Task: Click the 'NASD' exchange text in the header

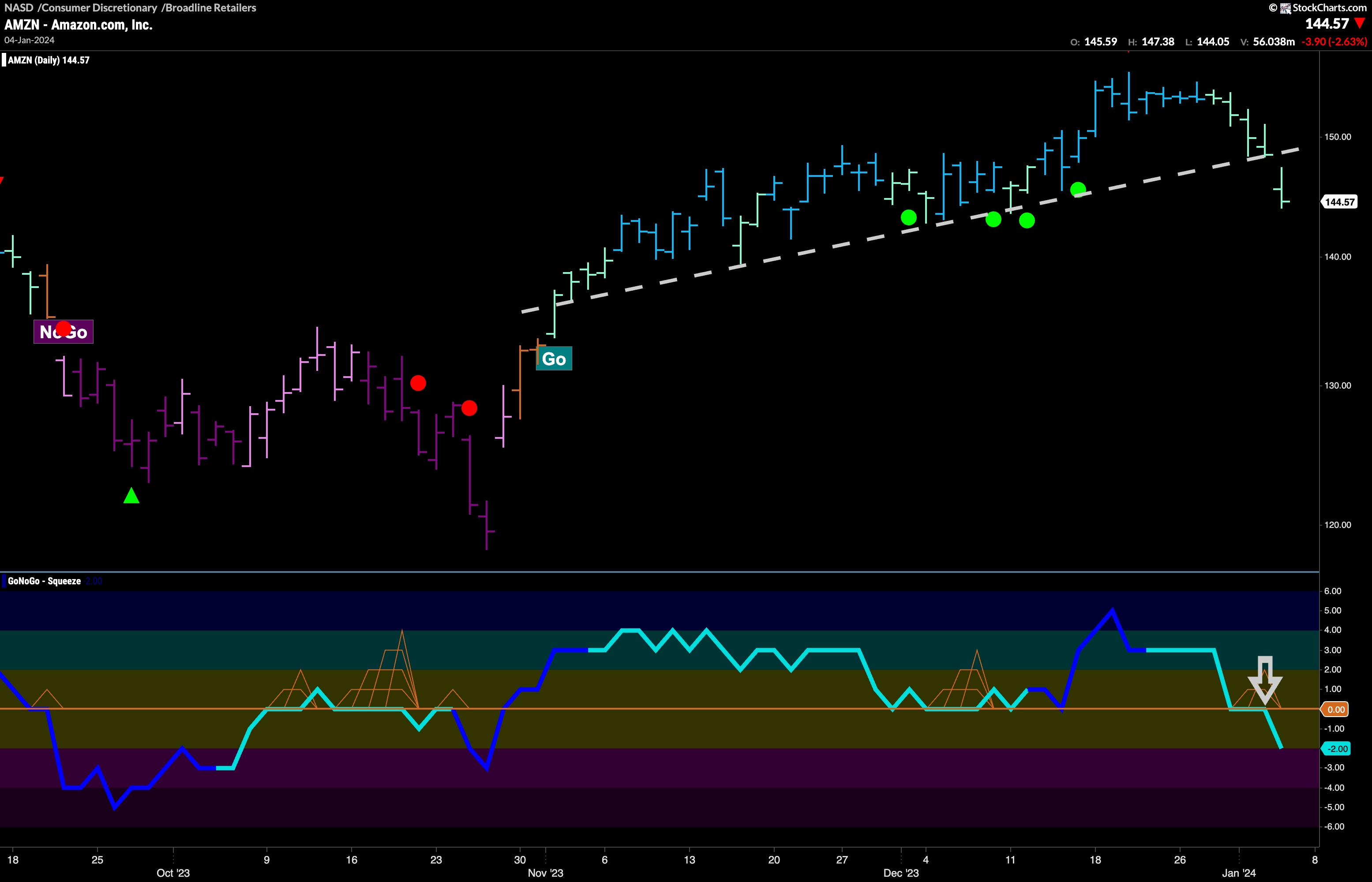Action: (19, 7)
